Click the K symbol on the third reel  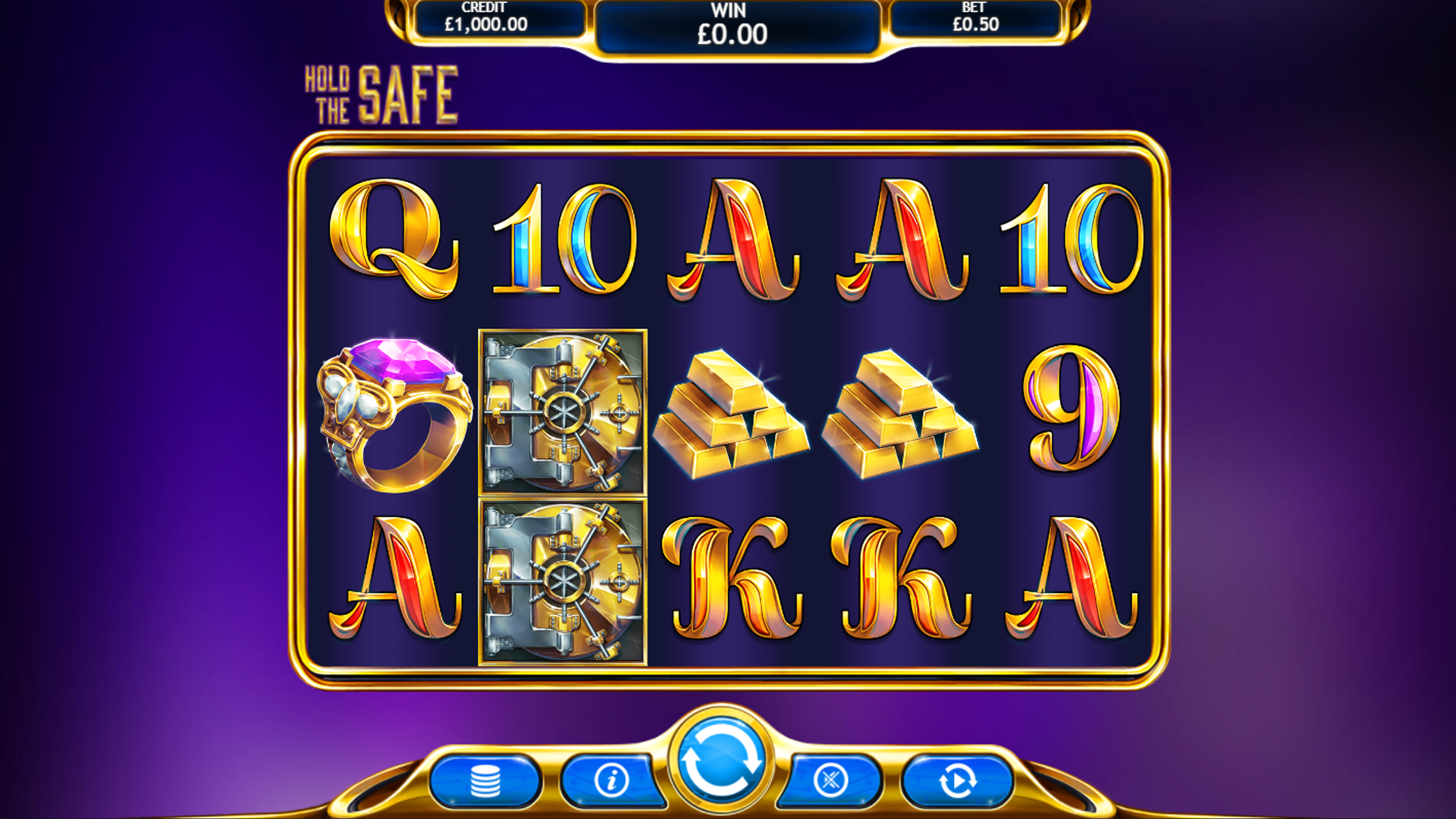(x=731, y=578)
